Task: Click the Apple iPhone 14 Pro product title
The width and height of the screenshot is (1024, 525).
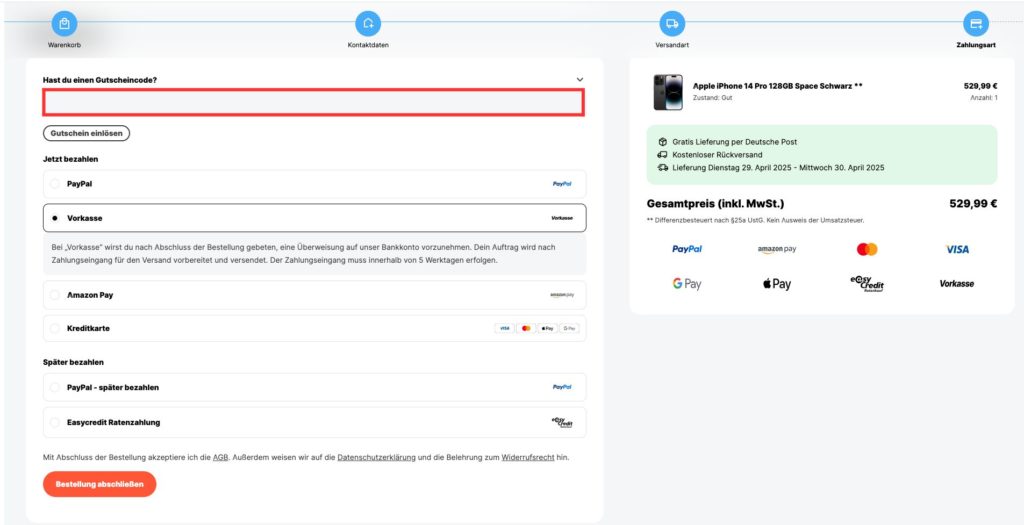Action: point(777,86)
